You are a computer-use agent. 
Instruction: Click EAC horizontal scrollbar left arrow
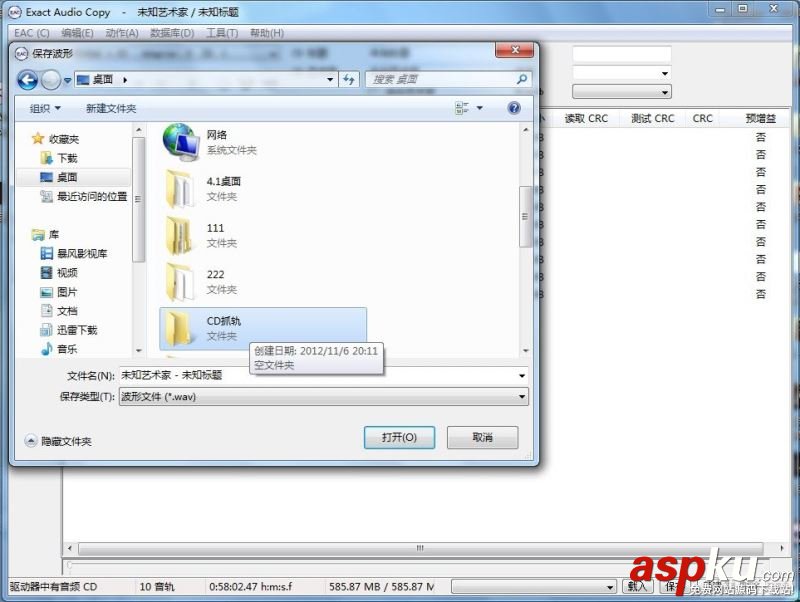[70, 548]
